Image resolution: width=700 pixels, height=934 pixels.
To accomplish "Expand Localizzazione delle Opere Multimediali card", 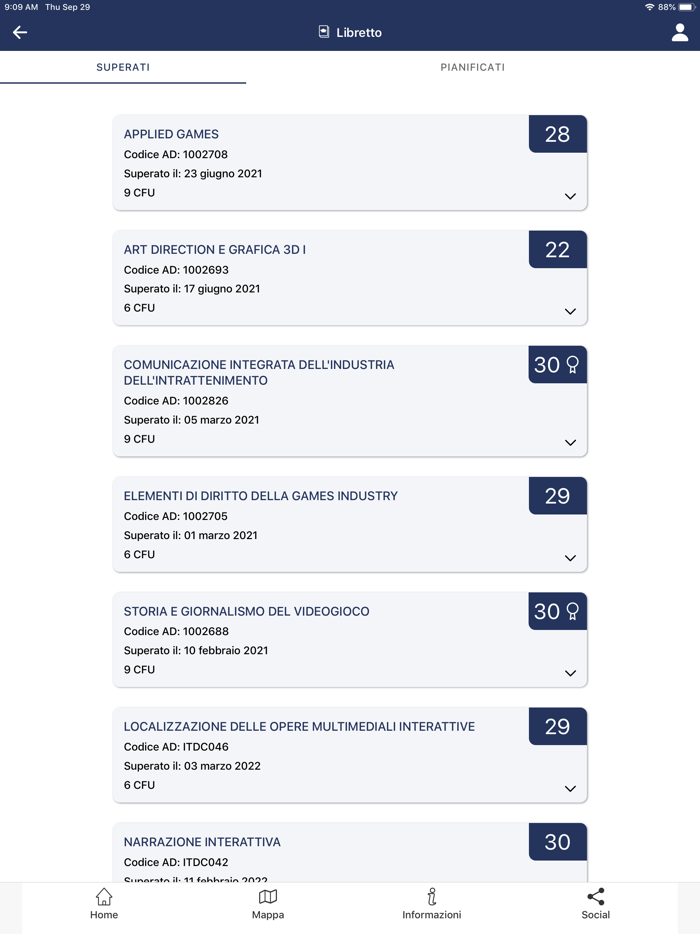I will pos(570,789).
